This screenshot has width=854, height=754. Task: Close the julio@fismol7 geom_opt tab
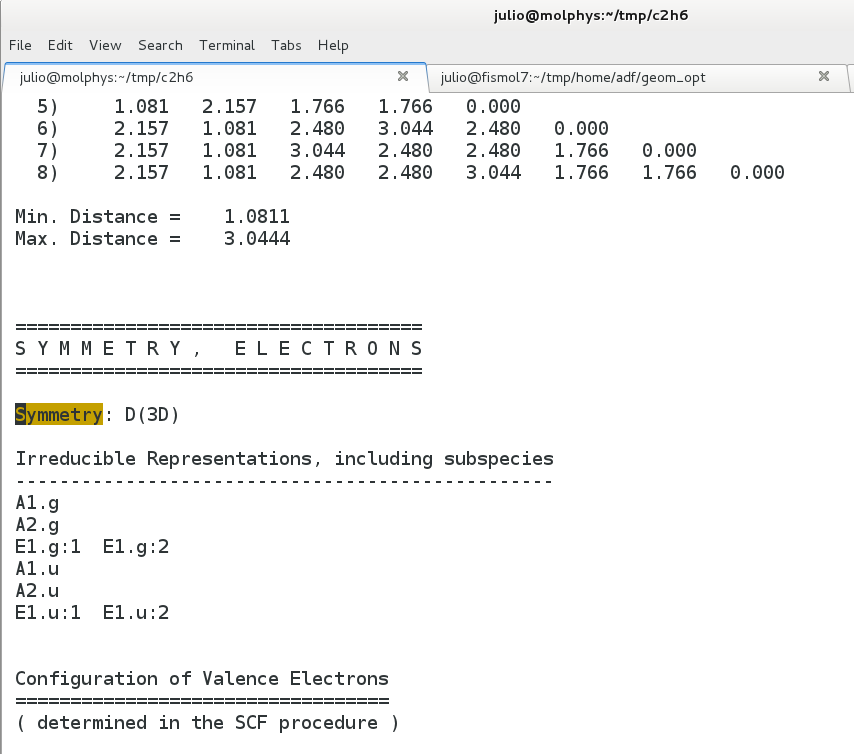(x=824, y=77)
